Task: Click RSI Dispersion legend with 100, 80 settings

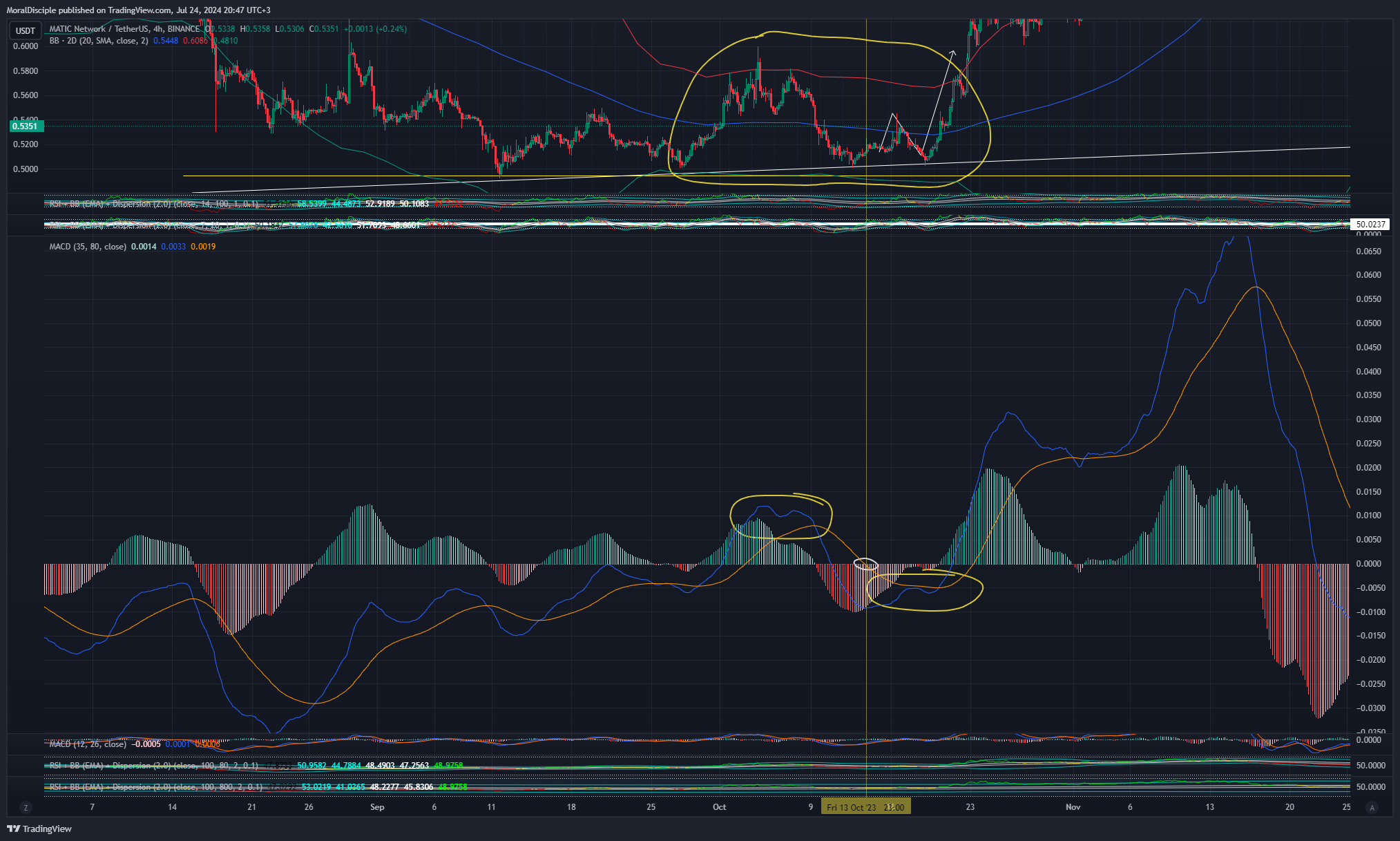Action: (x=154, y=766)
